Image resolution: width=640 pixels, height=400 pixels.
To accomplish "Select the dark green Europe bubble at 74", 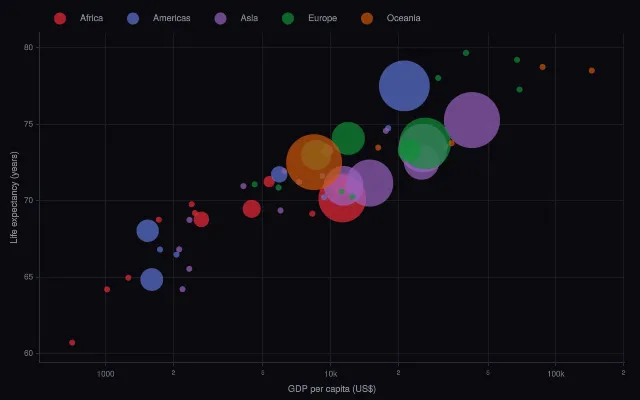I will (x=348, y=138).
